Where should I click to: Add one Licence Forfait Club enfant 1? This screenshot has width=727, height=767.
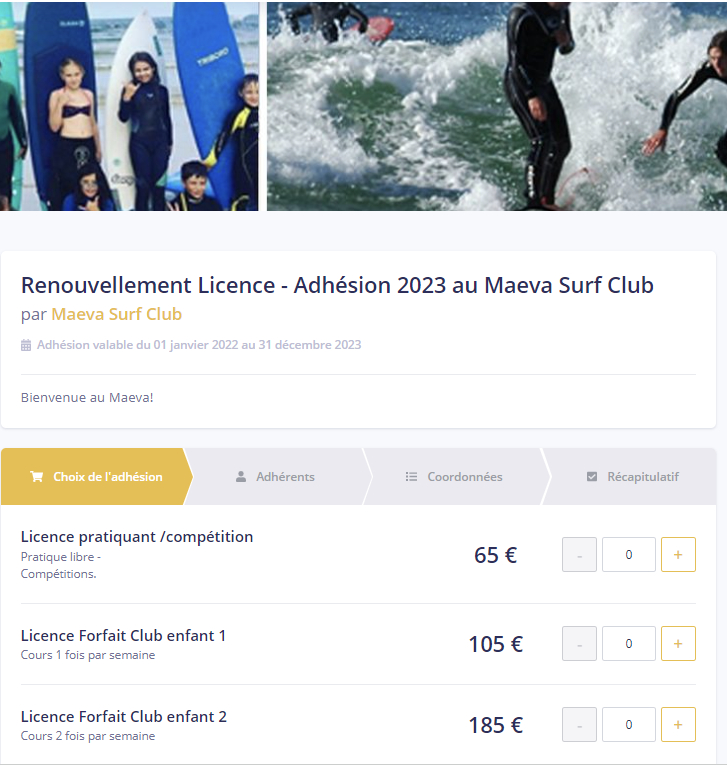[x=678, y=644]
